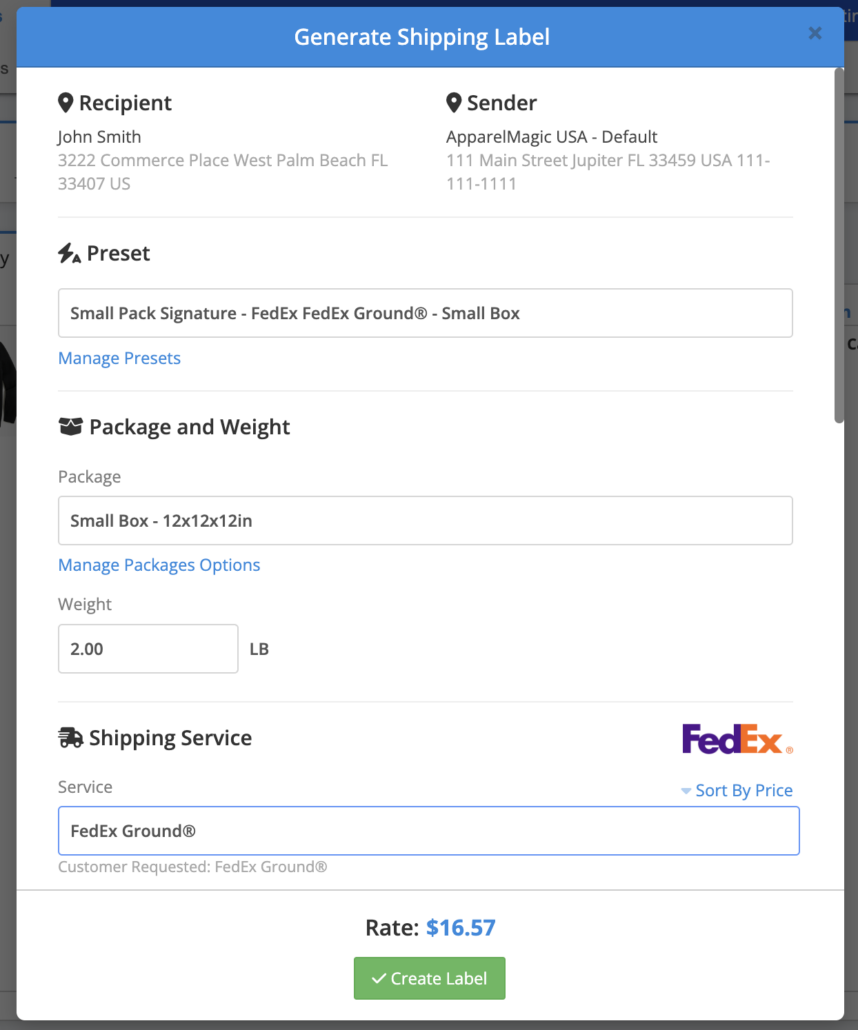Click the Sender location pin icon
Screen dimensions: 858x1030
[454, 103]
